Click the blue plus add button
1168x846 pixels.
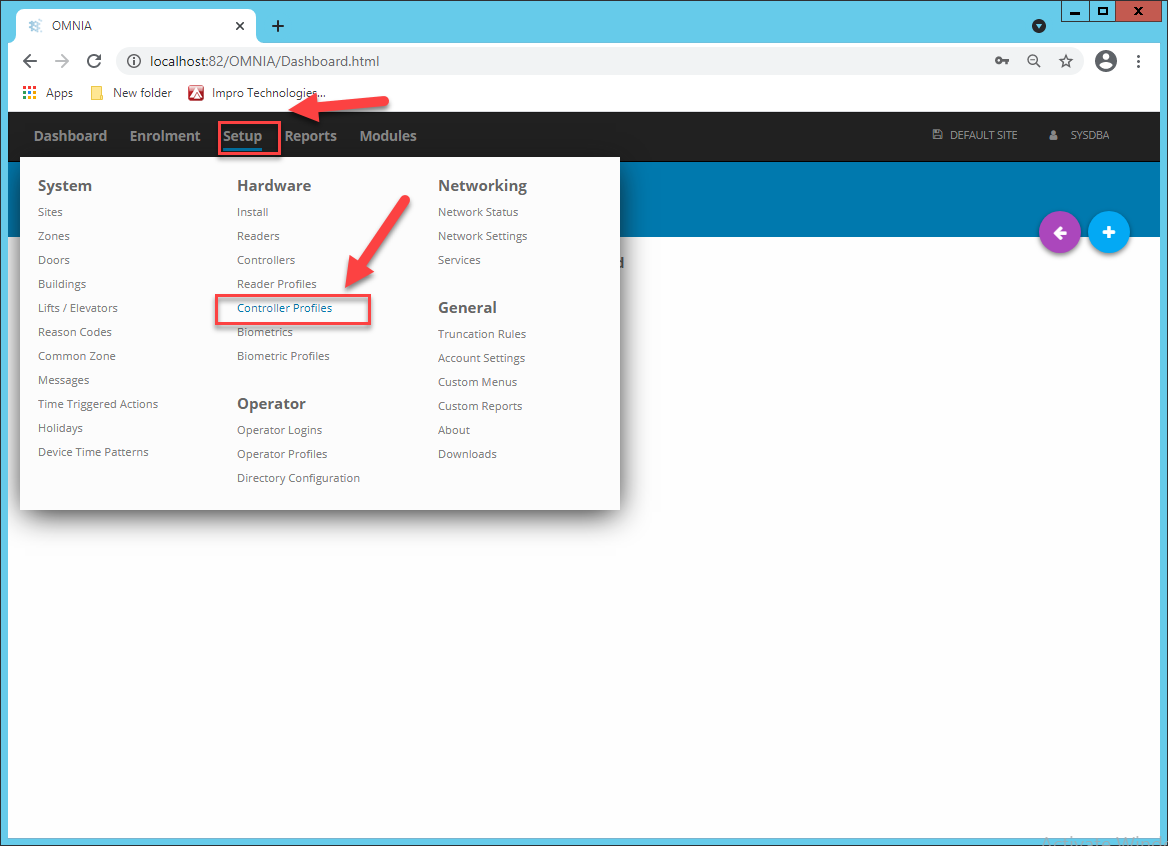1108,232
